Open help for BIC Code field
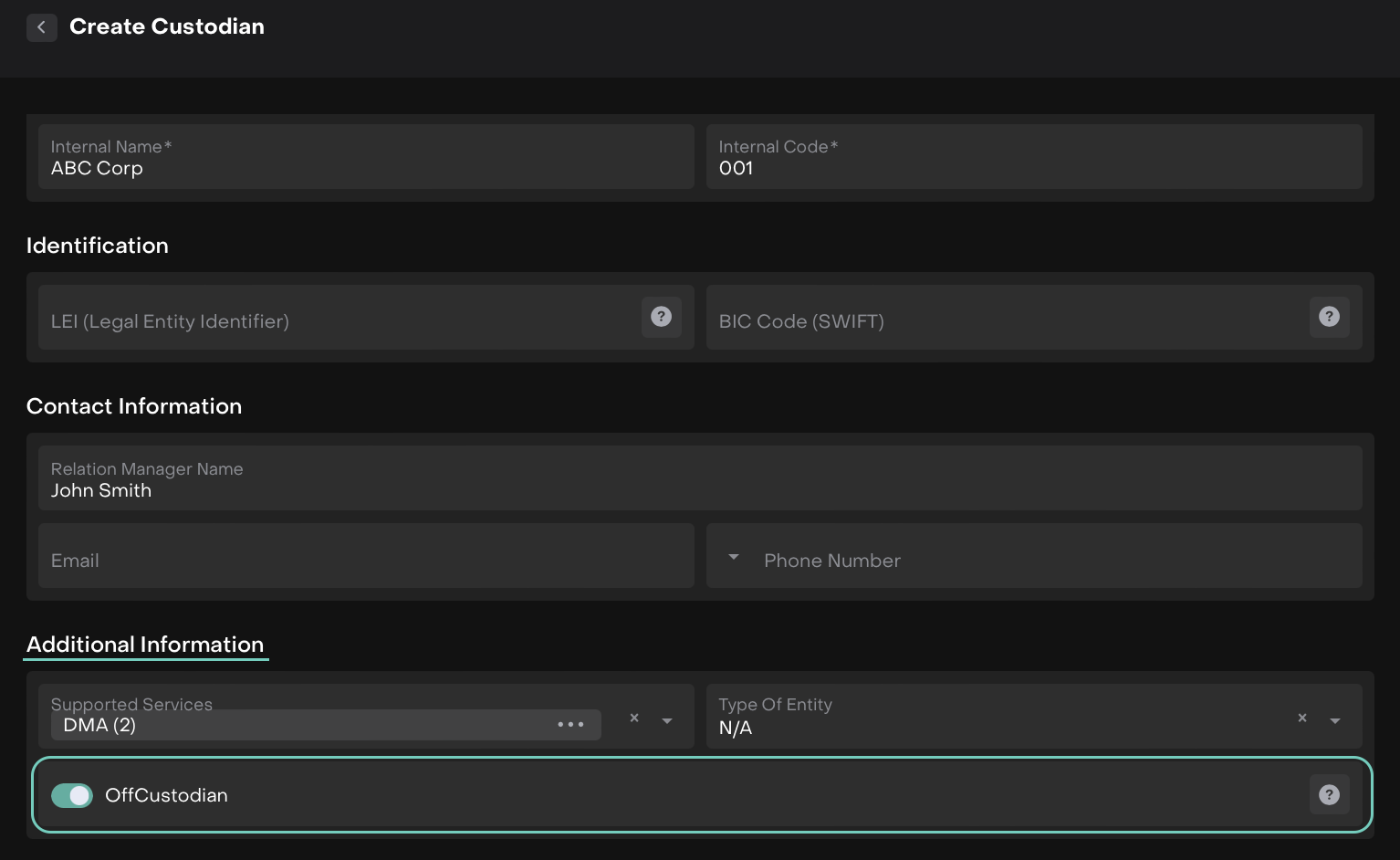 [1329, 317]
